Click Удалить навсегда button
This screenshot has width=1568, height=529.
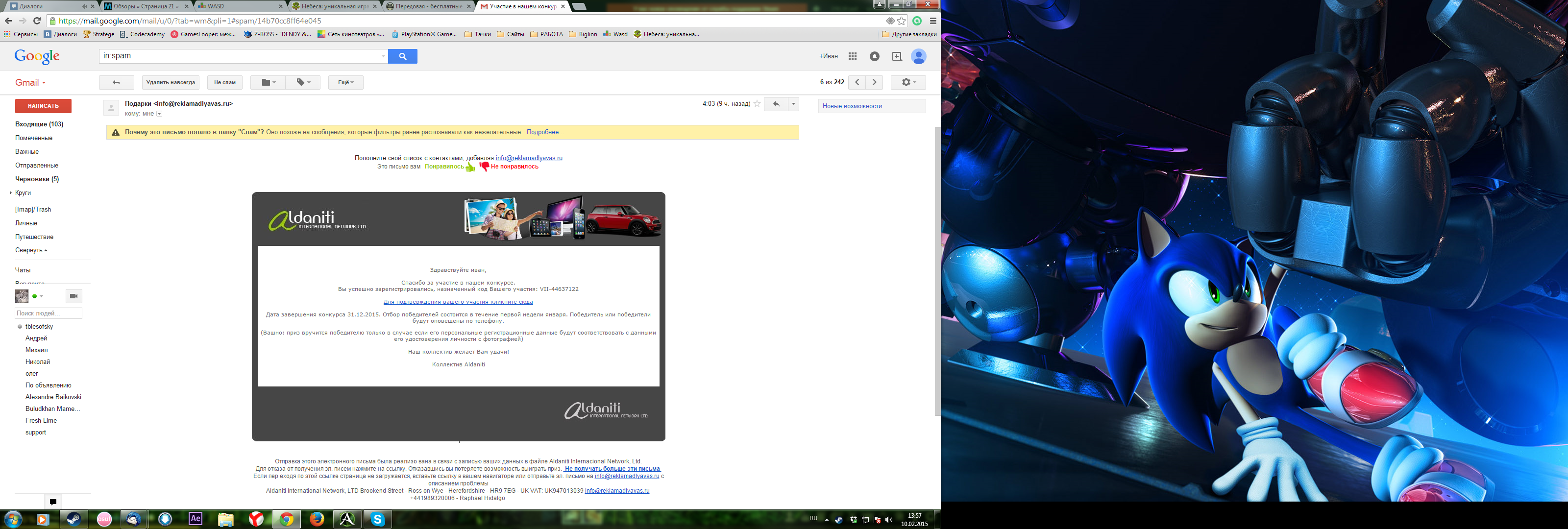(171, 82)
